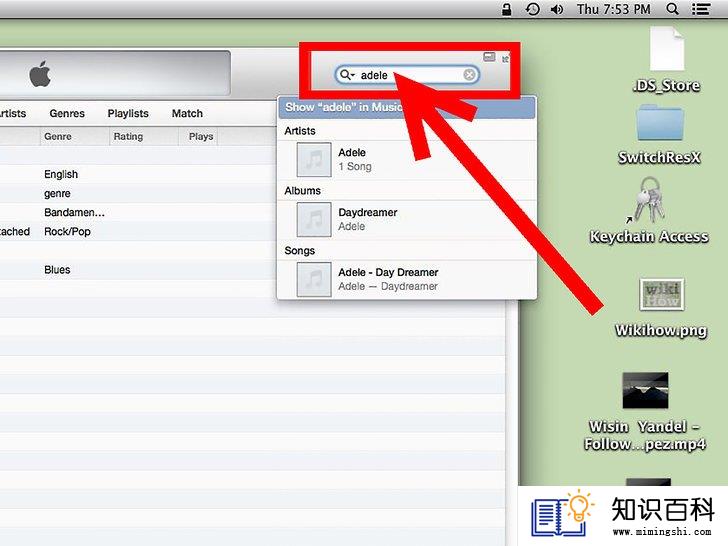The height and width of the screenshot is (546, 728).
Task: Switch to the Match tab
Action: point(187,113)
